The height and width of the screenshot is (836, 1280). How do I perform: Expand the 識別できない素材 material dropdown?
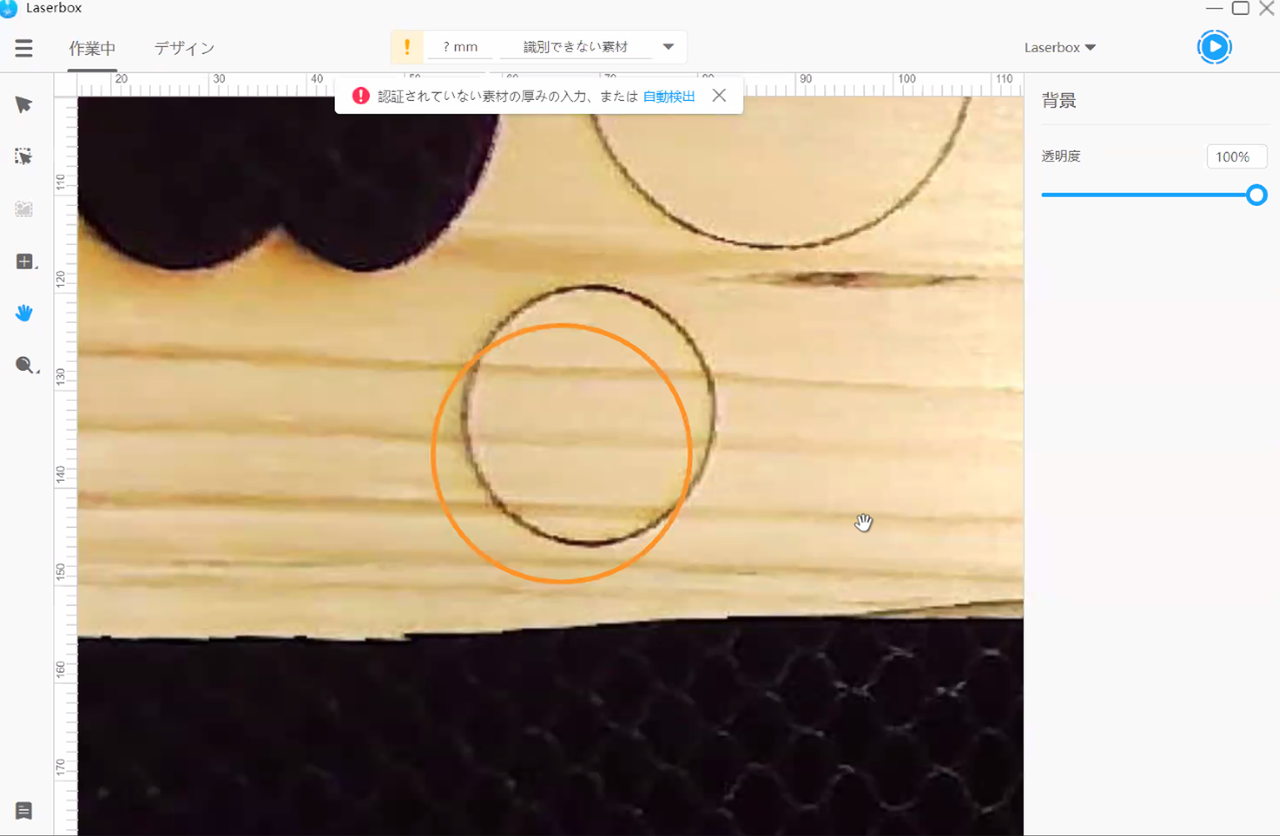click(x=668, y=47)
